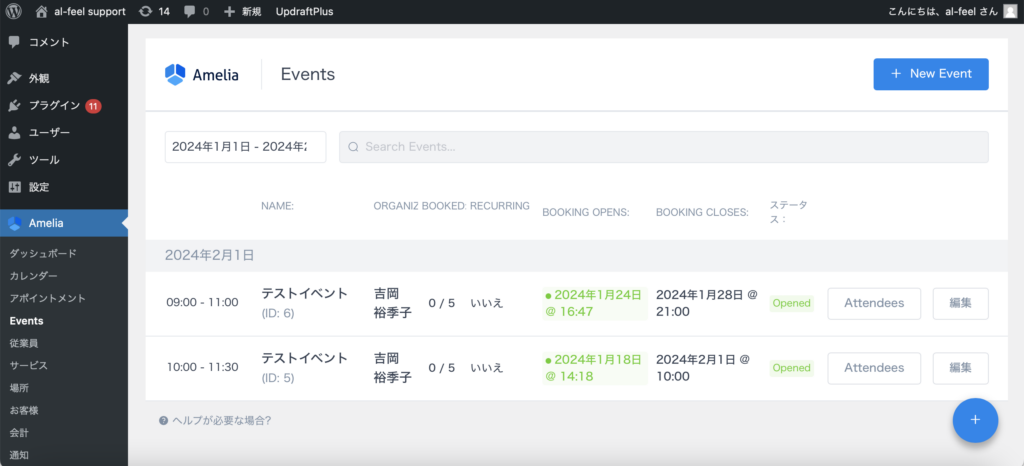Click 編集 for event ID 5
1024x466 pixels.
point(960,368)
